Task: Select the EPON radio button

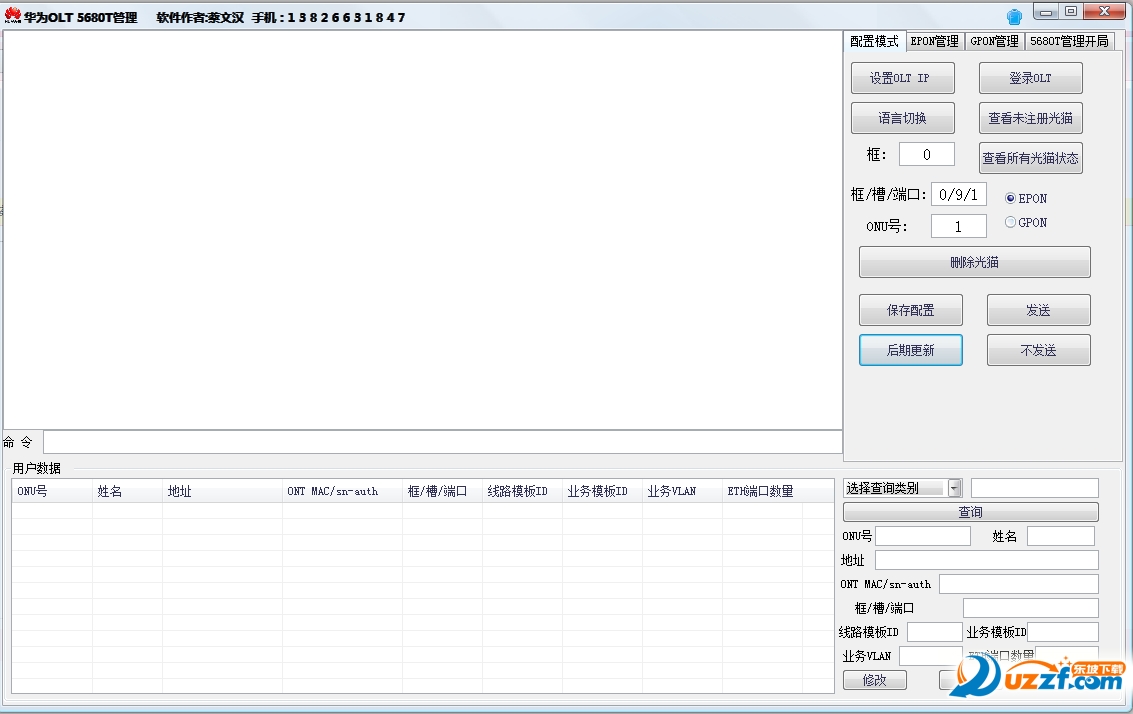Action: click(x=1010, y=198)
